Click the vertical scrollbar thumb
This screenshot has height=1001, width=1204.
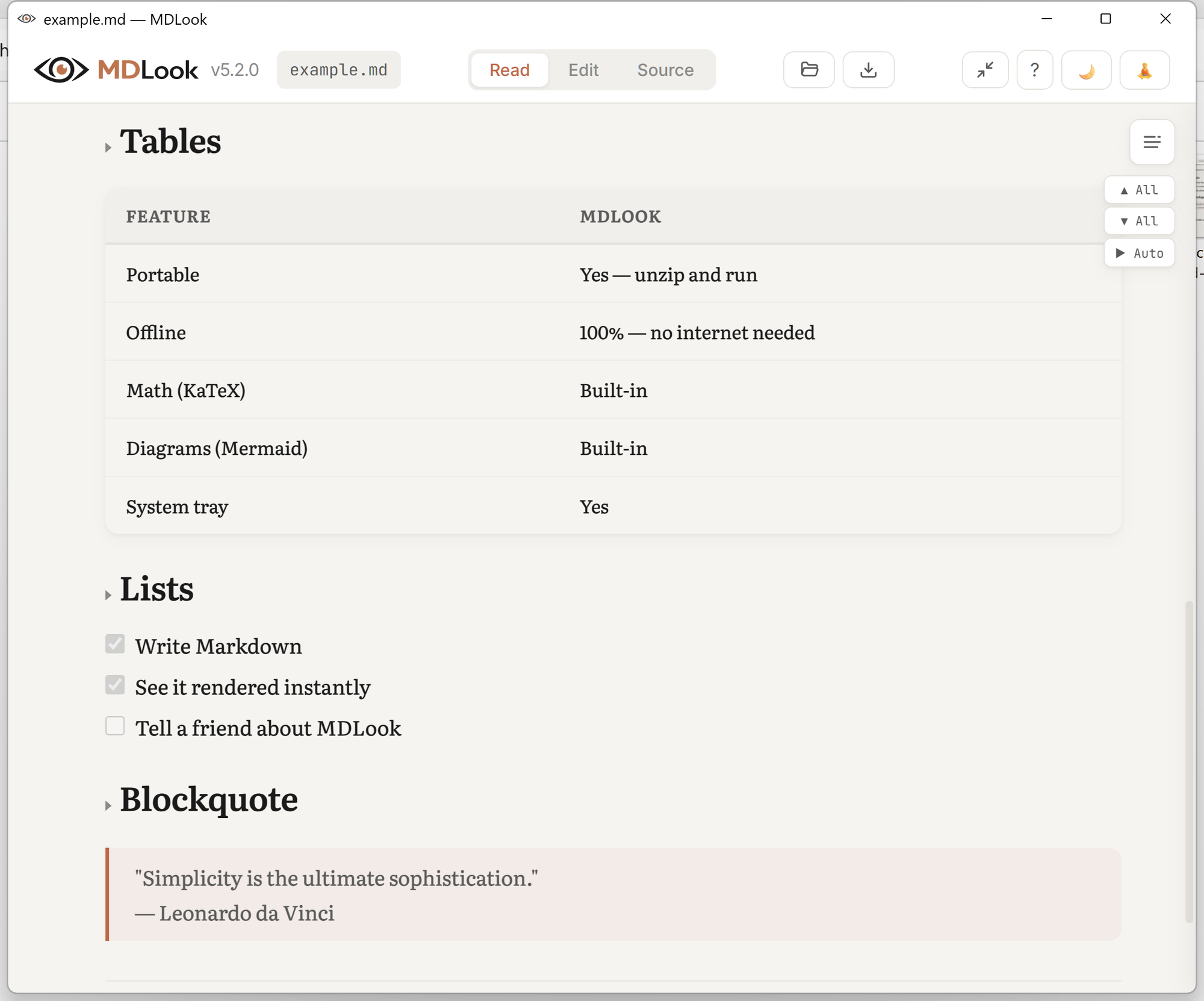click(x=1188, y=761)
